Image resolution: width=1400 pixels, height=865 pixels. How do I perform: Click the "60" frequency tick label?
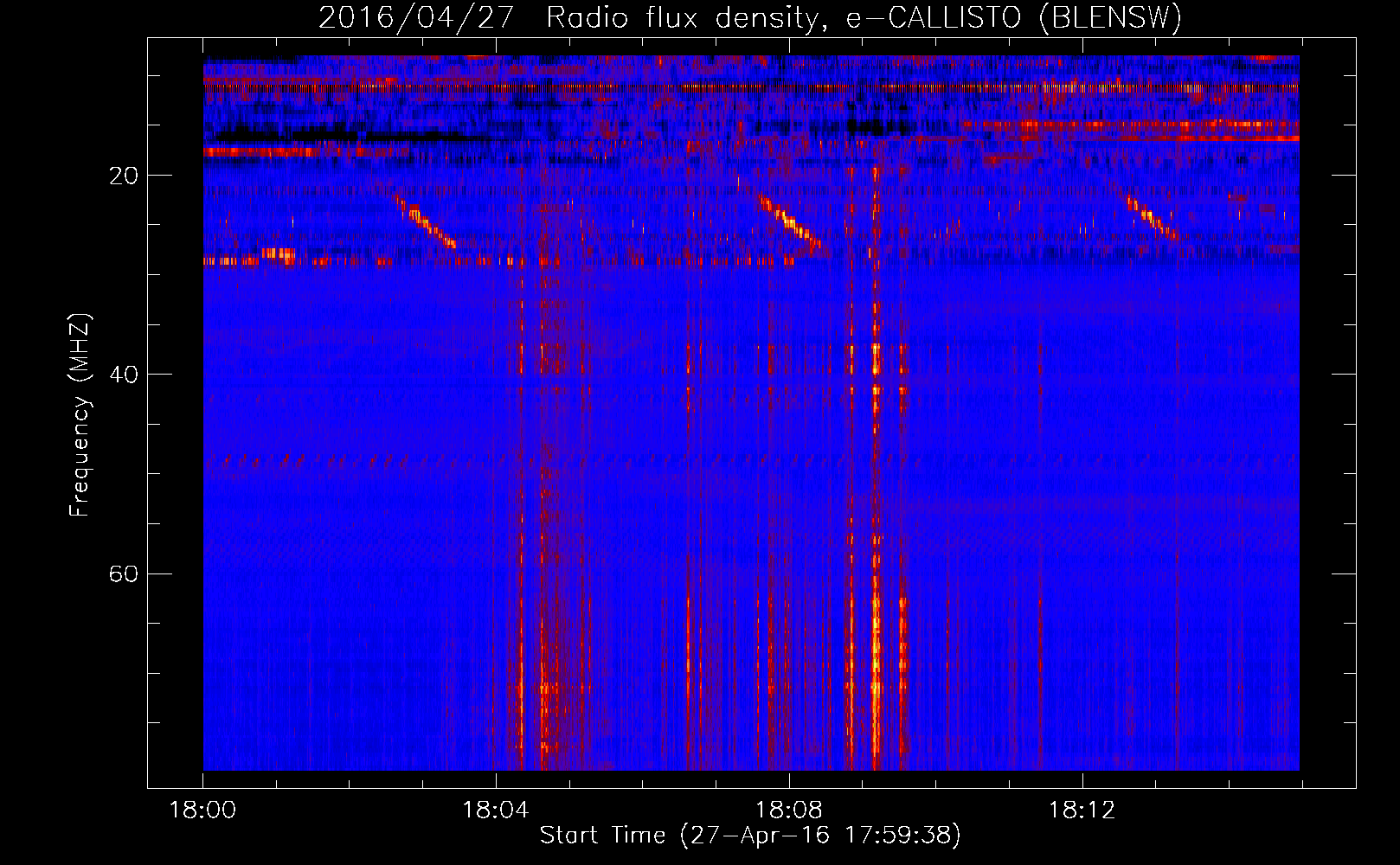click(x=124, y=573)
